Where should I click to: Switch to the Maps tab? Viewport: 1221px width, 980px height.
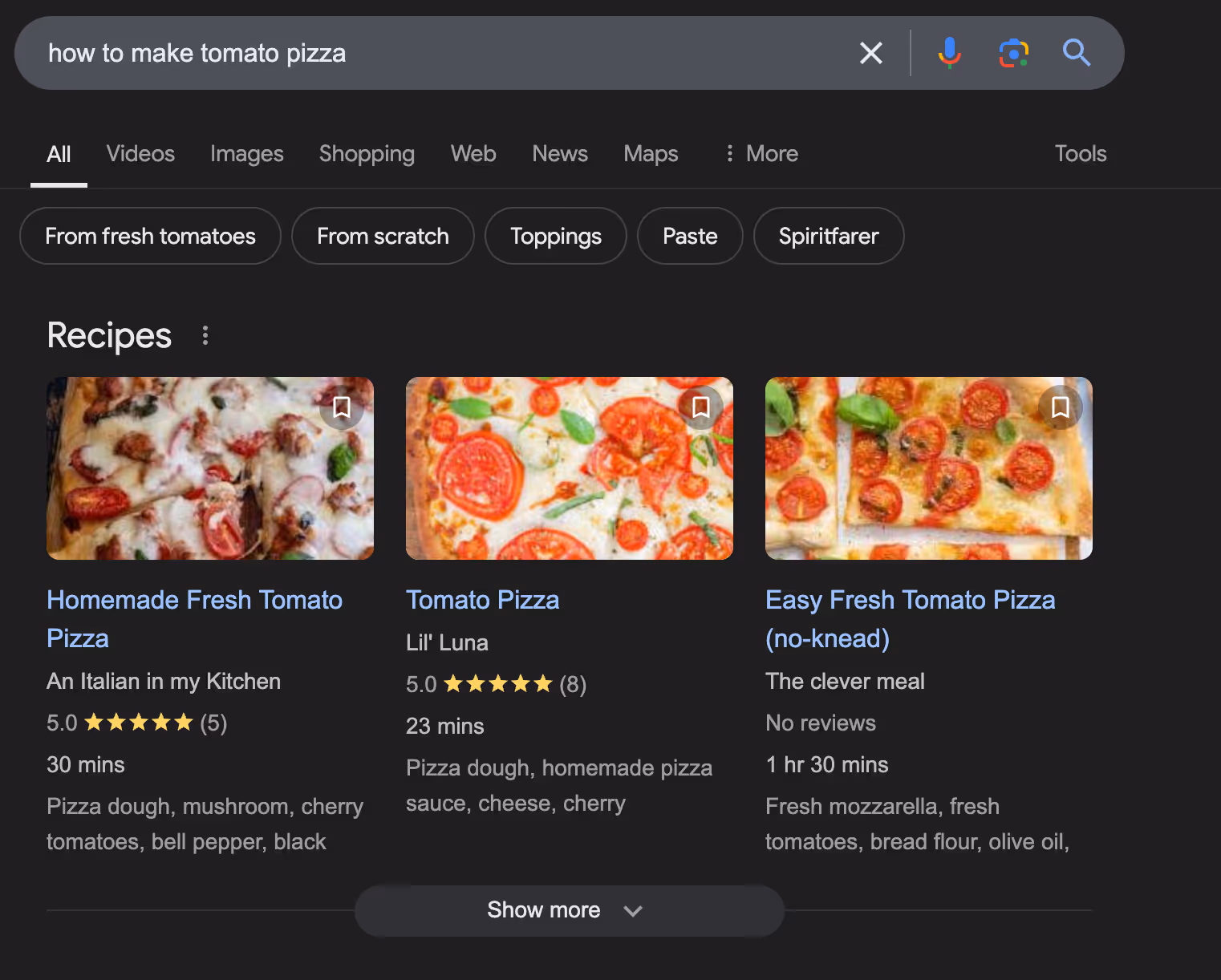pos(651,154)
